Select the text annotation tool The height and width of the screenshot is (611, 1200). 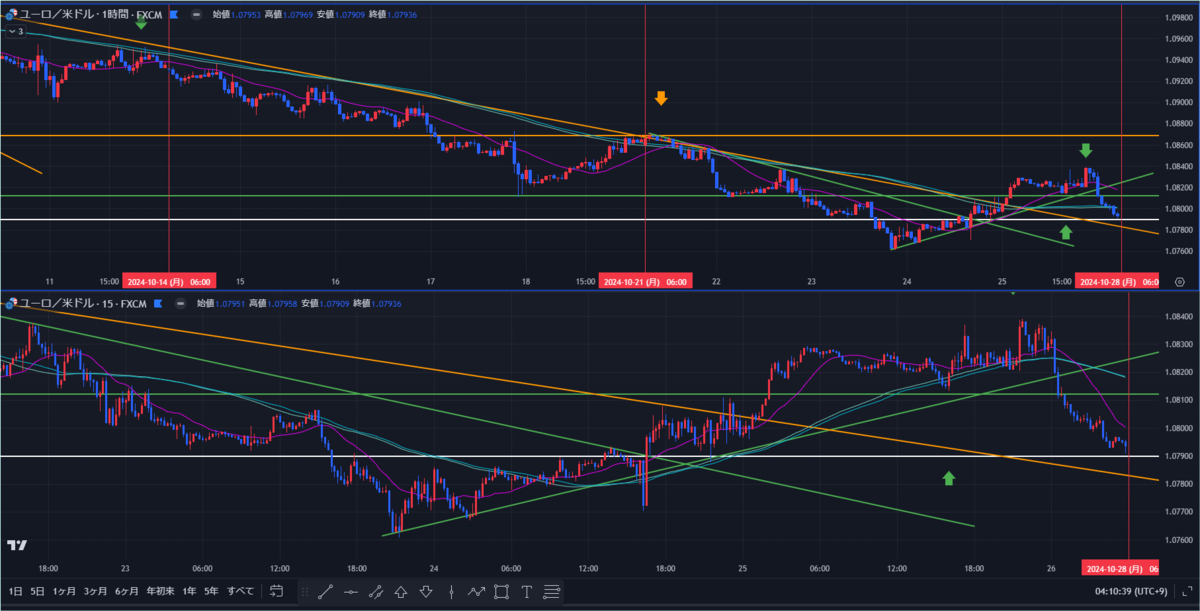(x=526, y=591)
